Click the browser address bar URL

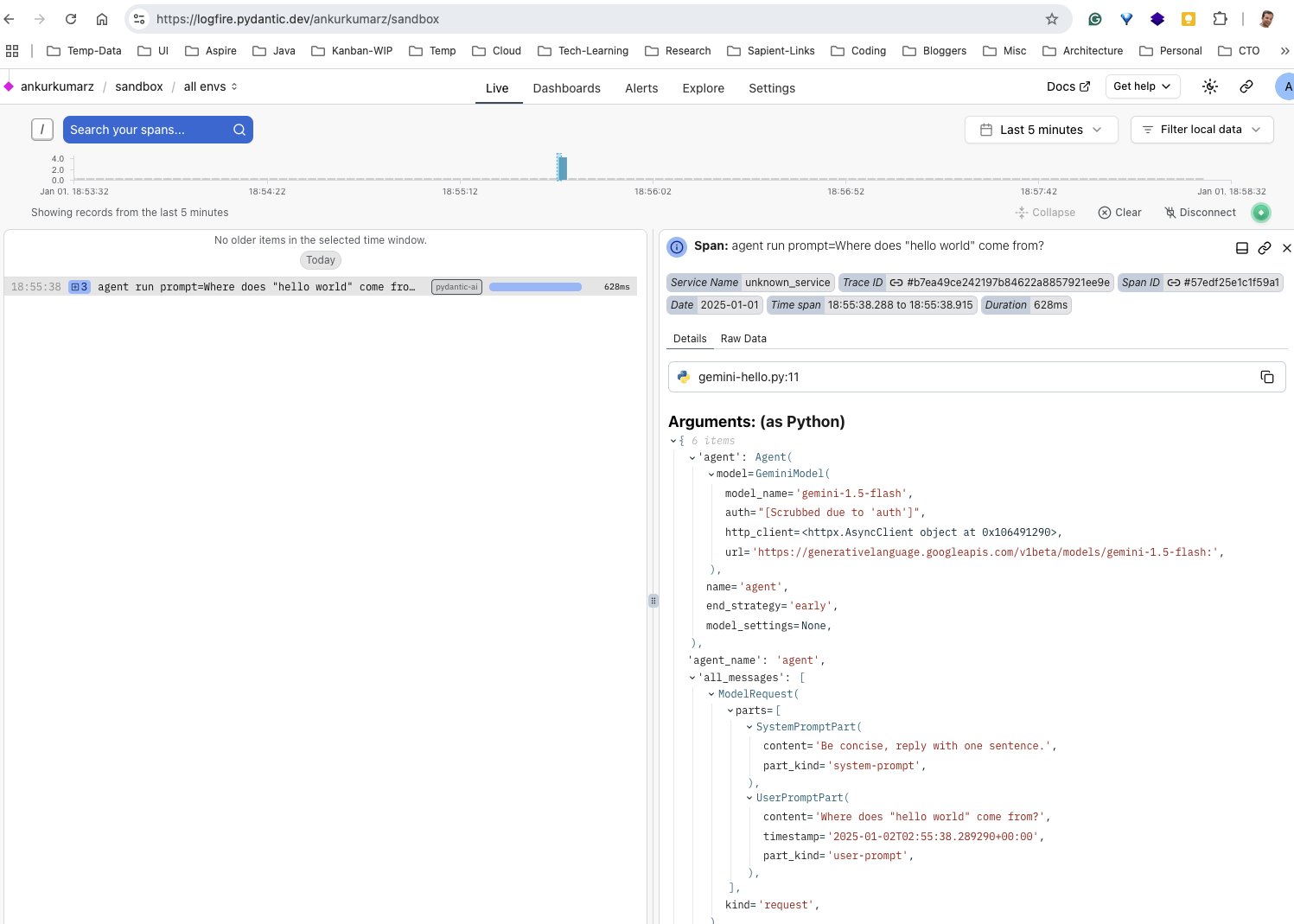click(297, 19)
